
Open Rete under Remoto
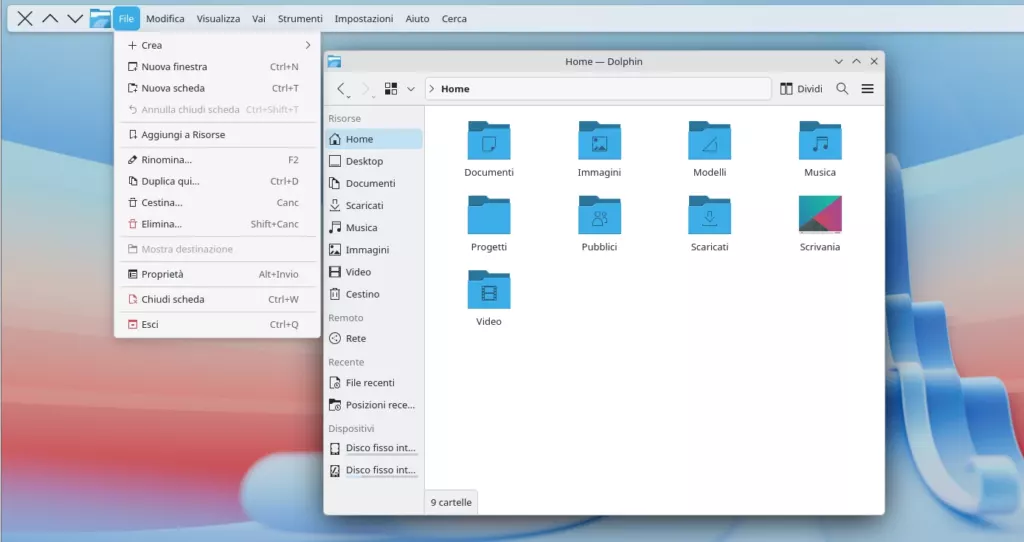(x=374, y=338)
